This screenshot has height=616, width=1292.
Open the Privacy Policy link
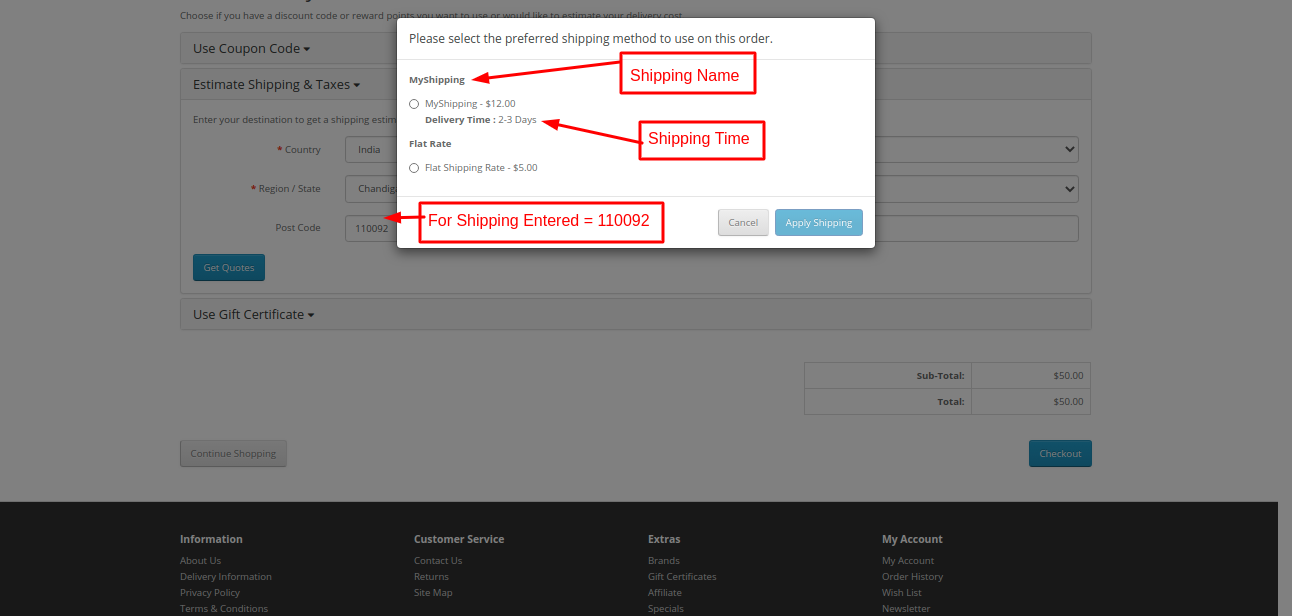click(x=210, y=592)
